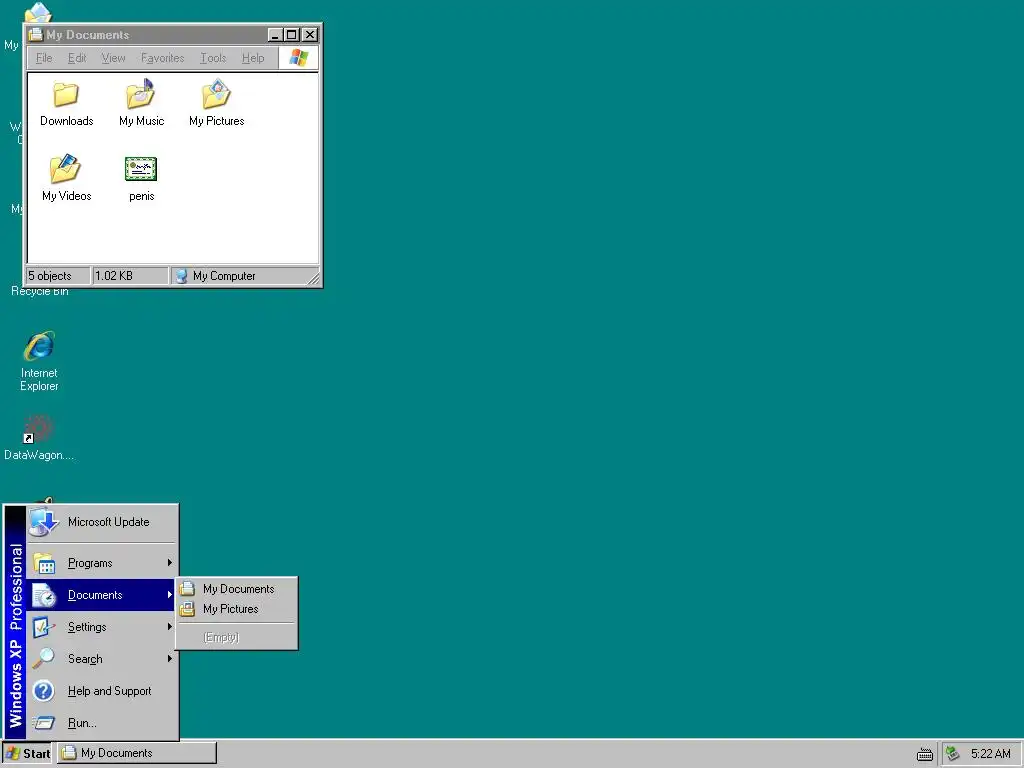Click the Start button
Viewport: 1024px width, 768px height.
(27, 754)
